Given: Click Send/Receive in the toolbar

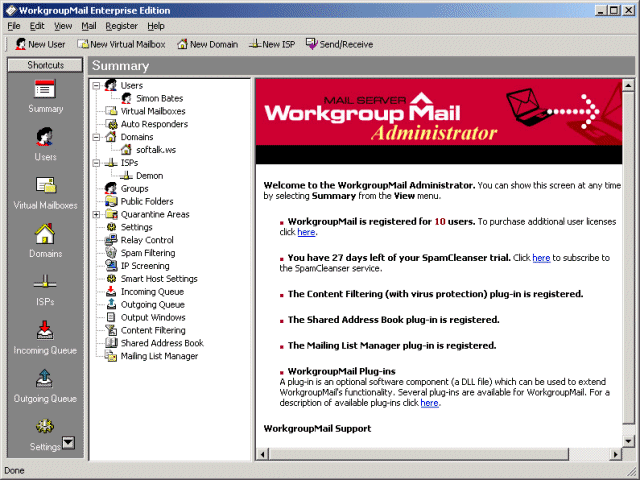Looking at the screenshot, I should 339,44.
